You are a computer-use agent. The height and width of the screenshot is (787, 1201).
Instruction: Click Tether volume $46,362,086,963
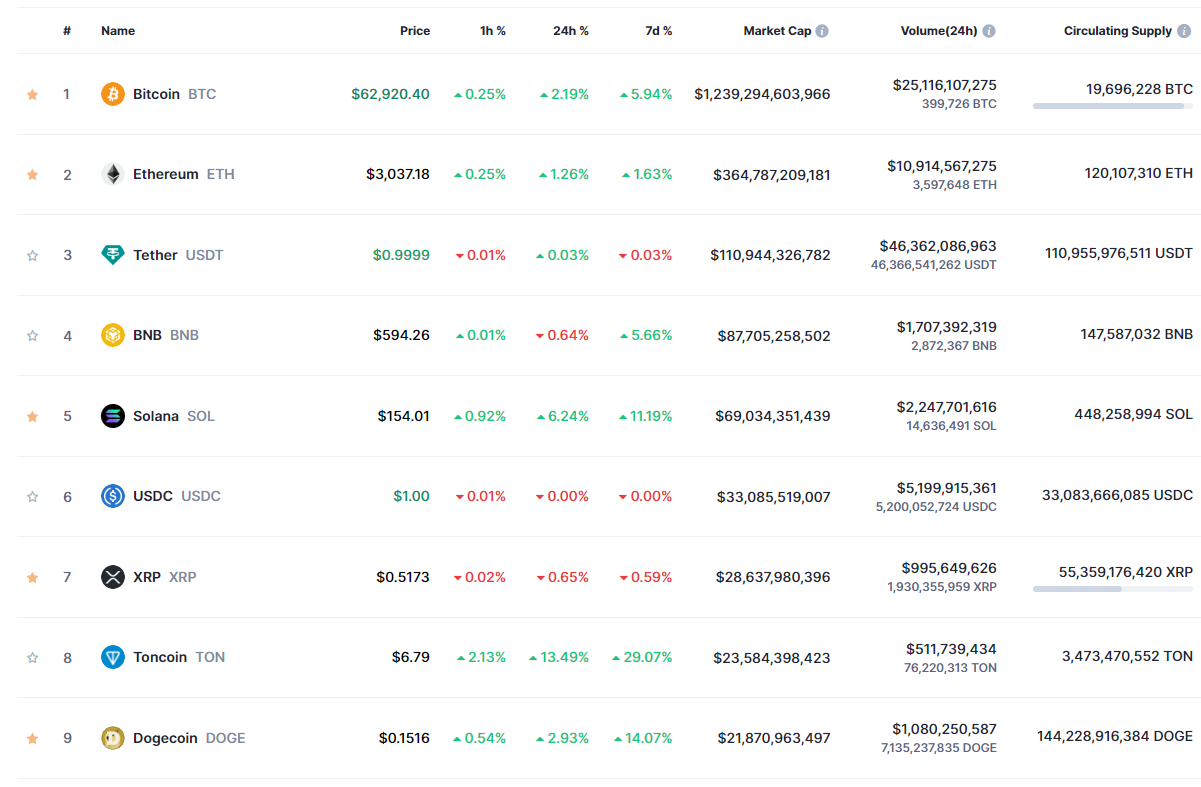[938, 245]
